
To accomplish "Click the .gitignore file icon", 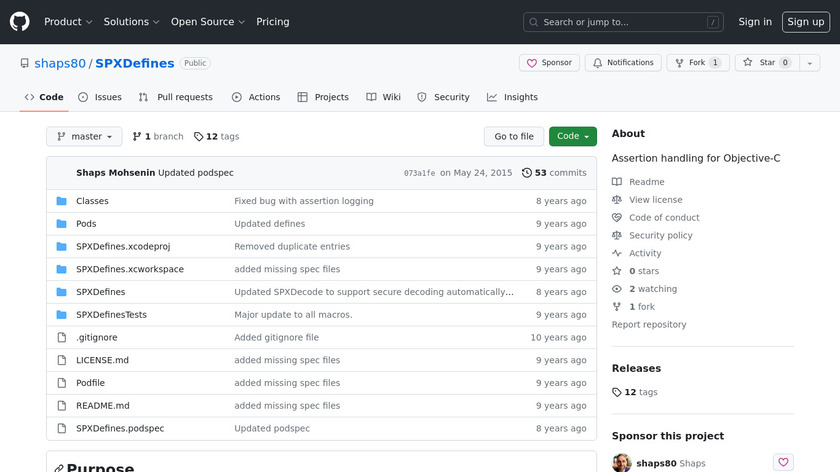I will (x=62, y=338).
